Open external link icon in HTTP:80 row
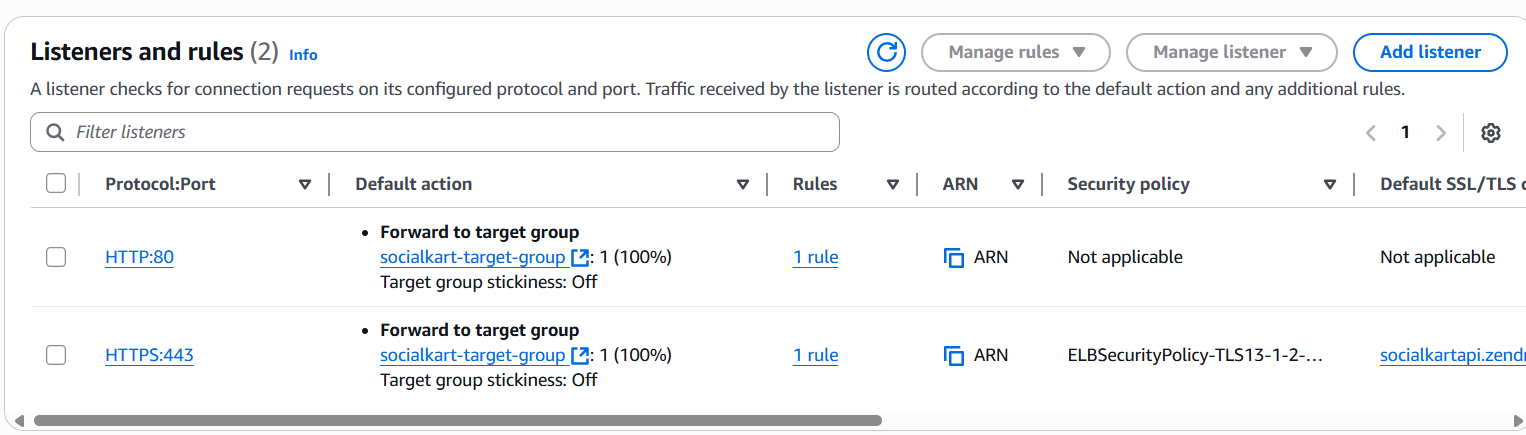This screenshot has height=435, width=1526. [579, 258]
